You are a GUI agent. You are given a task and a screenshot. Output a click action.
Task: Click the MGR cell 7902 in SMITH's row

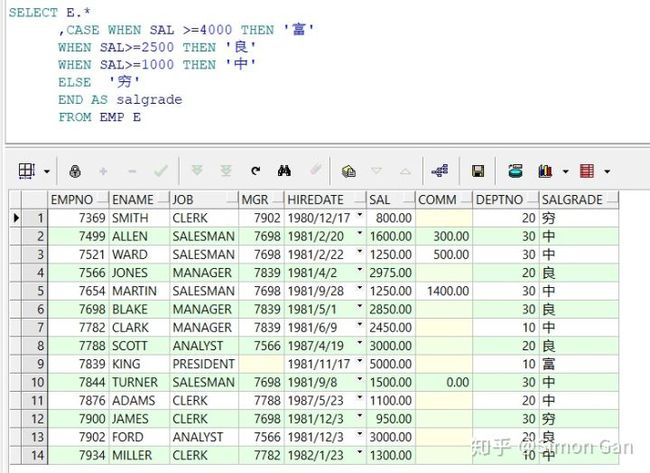261,218
